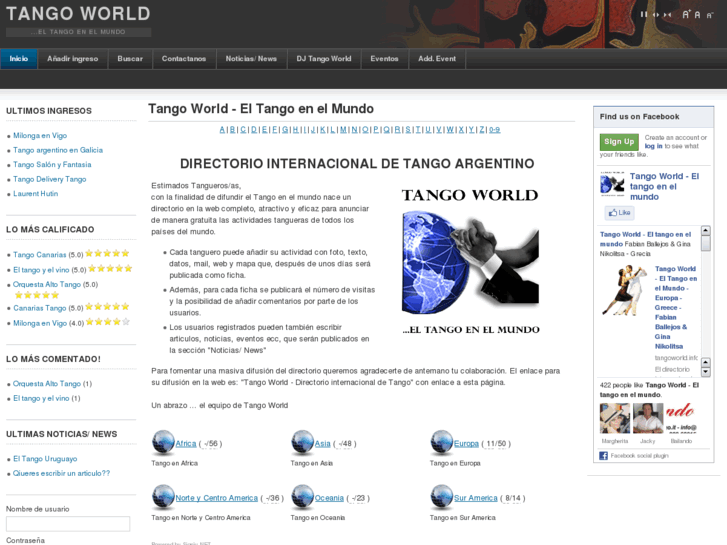Click the narrow page layout icon
Screen dimensions: 727x545
(x=667, y=14)
